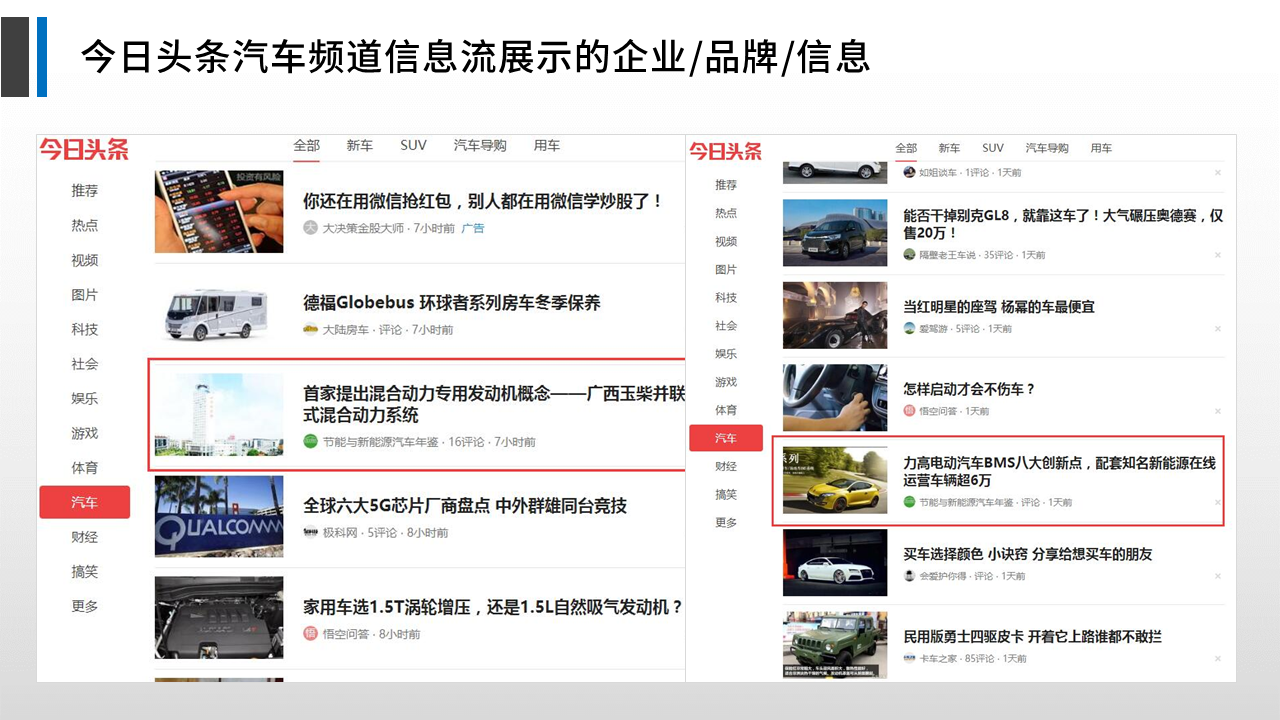The height and width of the screenshot is (720, 1280).
Task: Click green avatar beside 16评论 article source
Action: coord(310,442)
